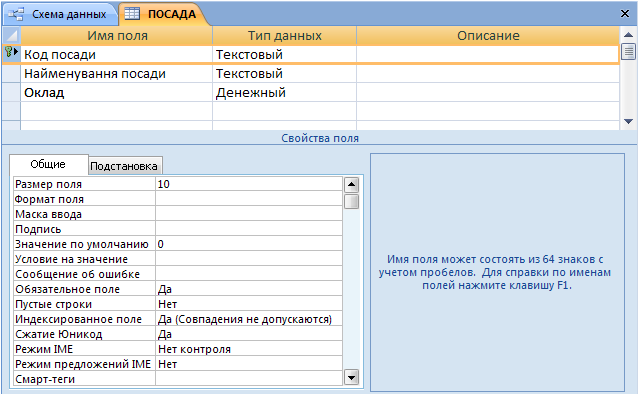Click the primary key icon row selector

click(x=11, y=54)
